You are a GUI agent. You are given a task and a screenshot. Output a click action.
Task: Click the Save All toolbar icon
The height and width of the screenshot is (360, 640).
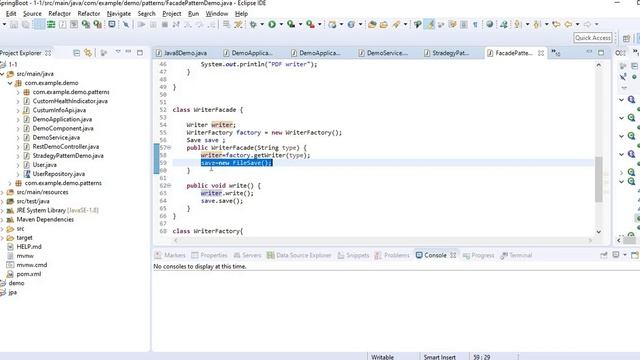click(25, 25)
